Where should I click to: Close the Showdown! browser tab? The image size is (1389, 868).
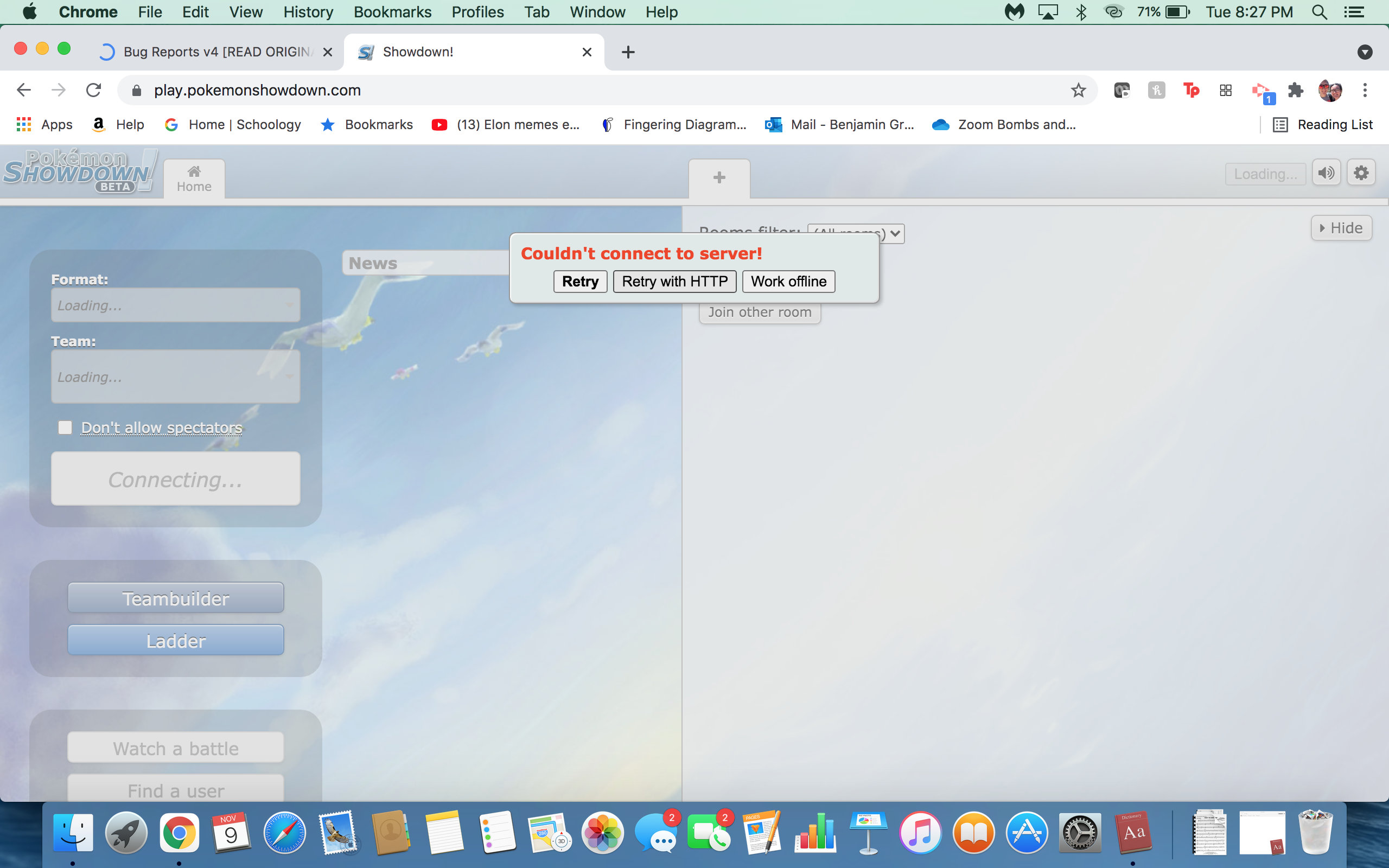coord(587,52)
